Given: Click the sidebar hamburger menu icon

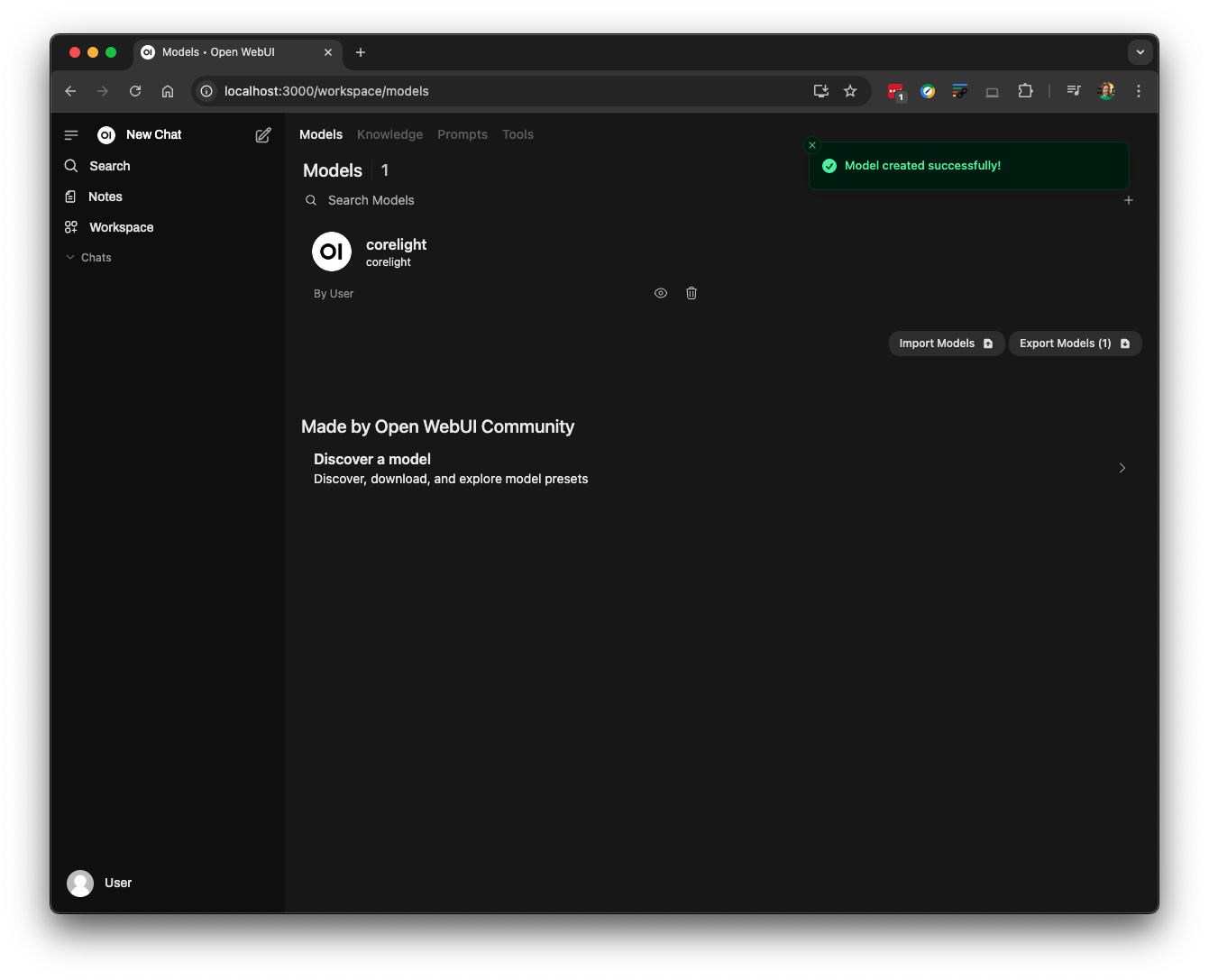Looking at the screenshot, I should [x=71, y=135].
